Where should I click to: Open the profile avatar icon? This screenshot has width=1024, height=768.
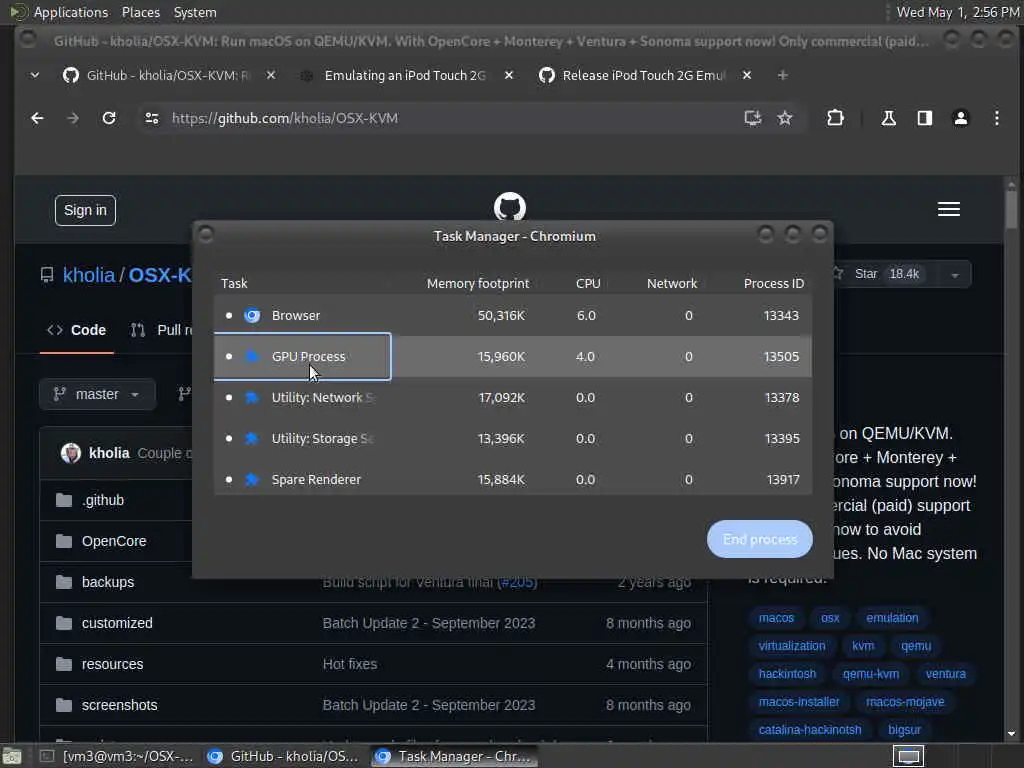[x=961, y=118]
